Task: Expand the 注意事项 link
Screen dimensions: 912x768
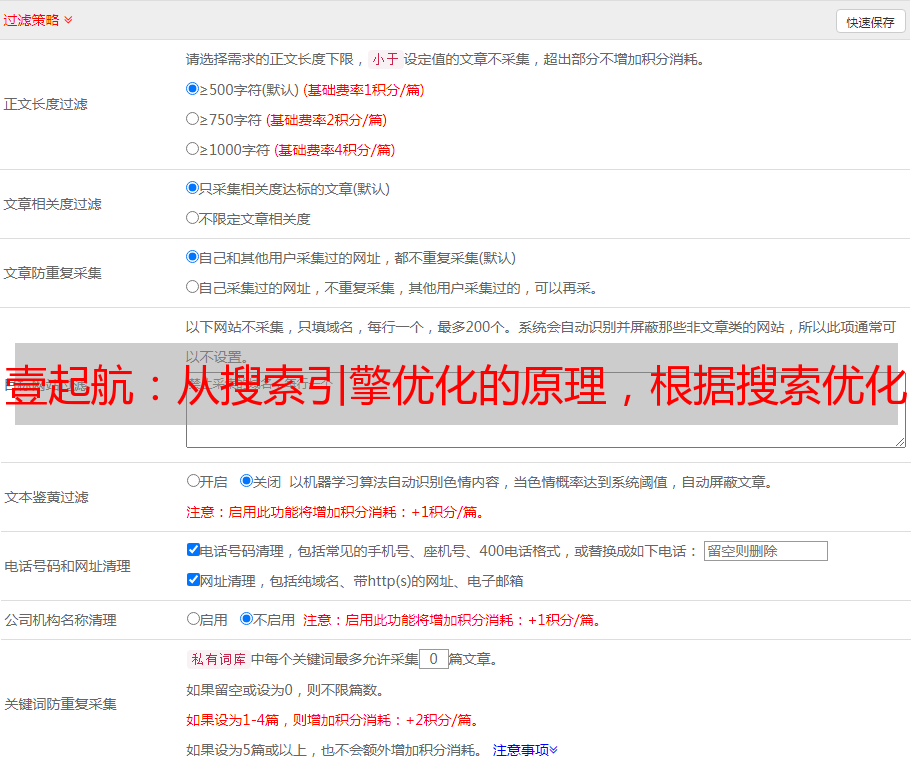Action: click(525, 751)
